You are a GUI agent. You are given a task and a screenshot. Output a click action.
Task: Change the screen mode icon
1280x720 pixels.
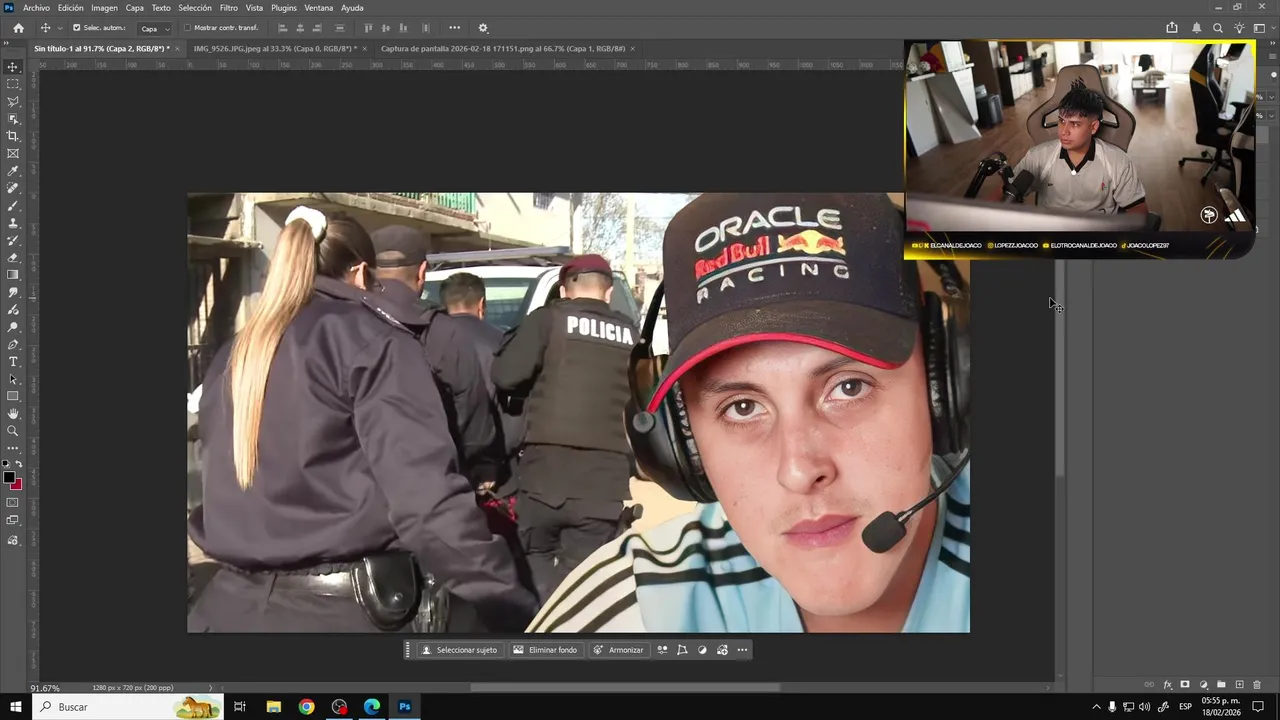[x=13, y=520]
